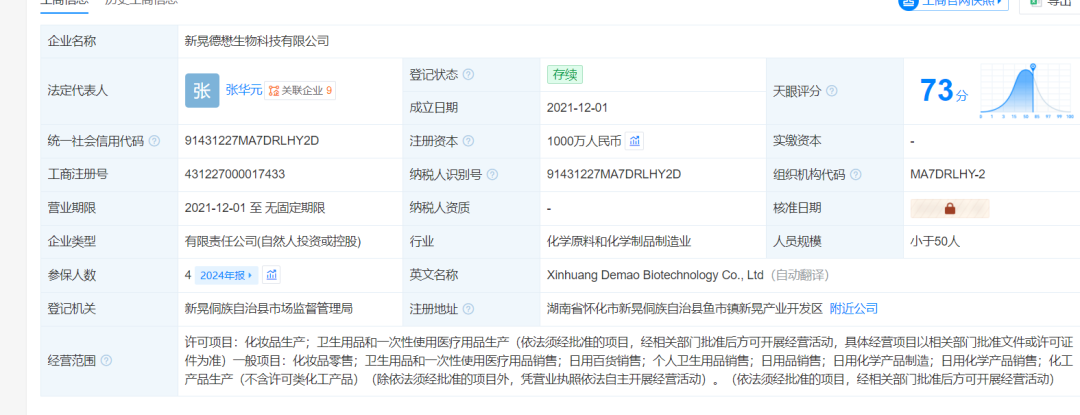This screenshot has width=1080, height=415.
Task: Click the 关联企业 9 badge
Action: [x=301, y=90]
